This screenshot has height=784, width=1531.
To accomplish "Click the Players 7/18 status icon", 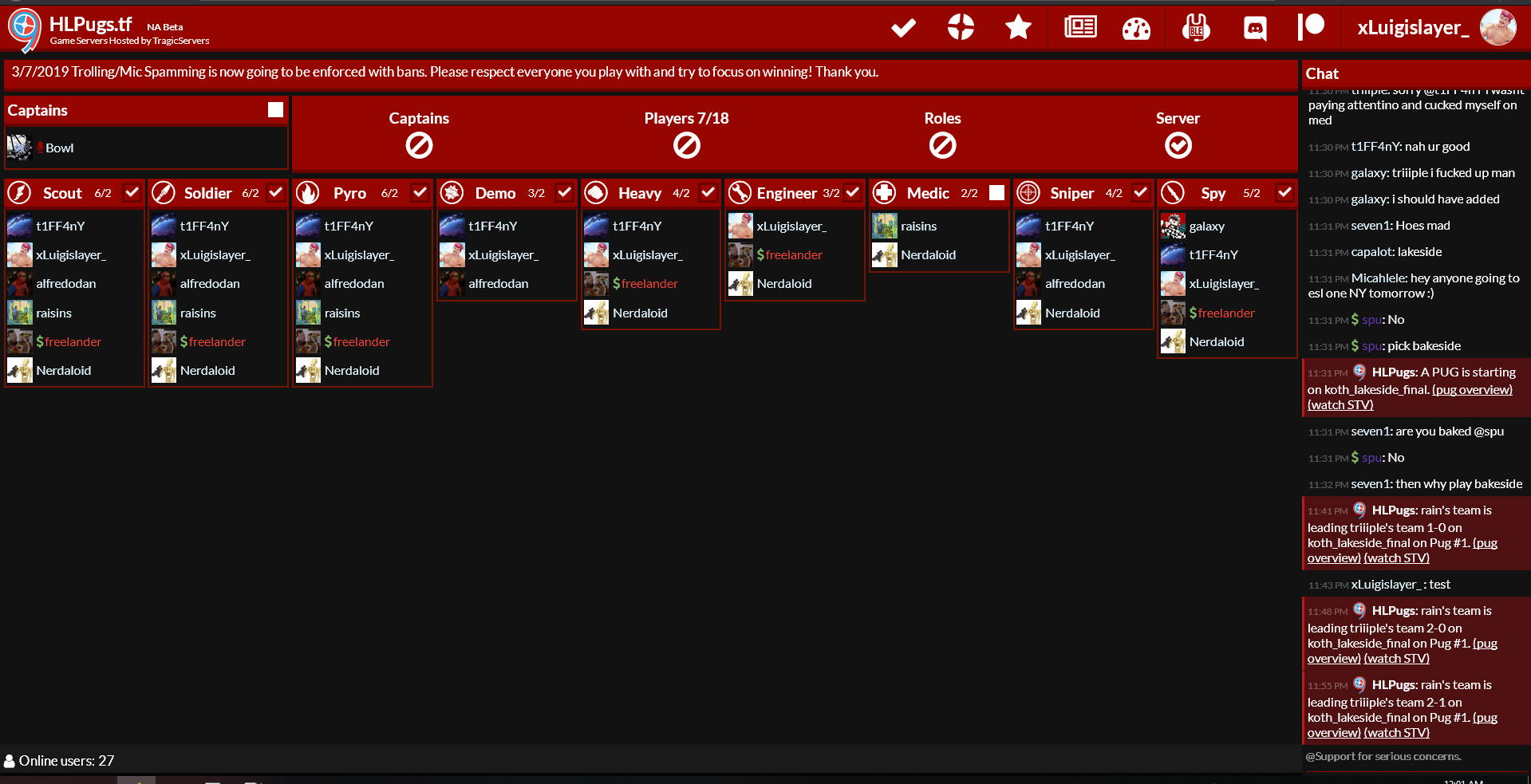I will pos(686,145).
